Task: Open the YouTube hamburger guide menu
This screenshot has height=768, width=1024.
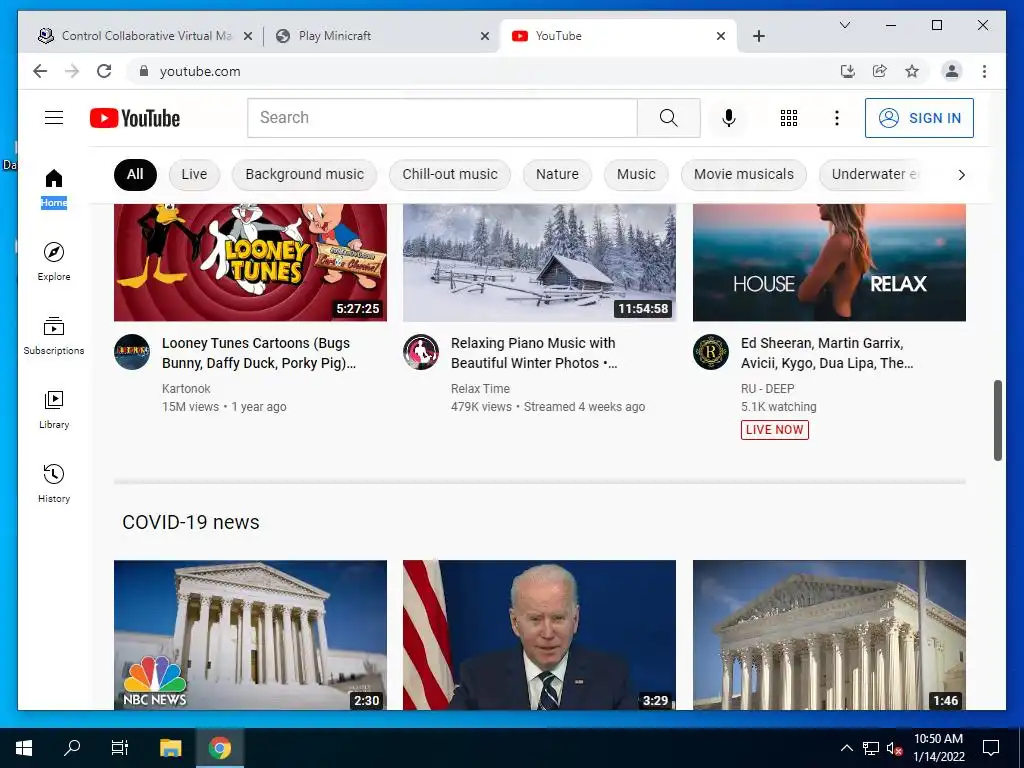Action: point(54,118)
